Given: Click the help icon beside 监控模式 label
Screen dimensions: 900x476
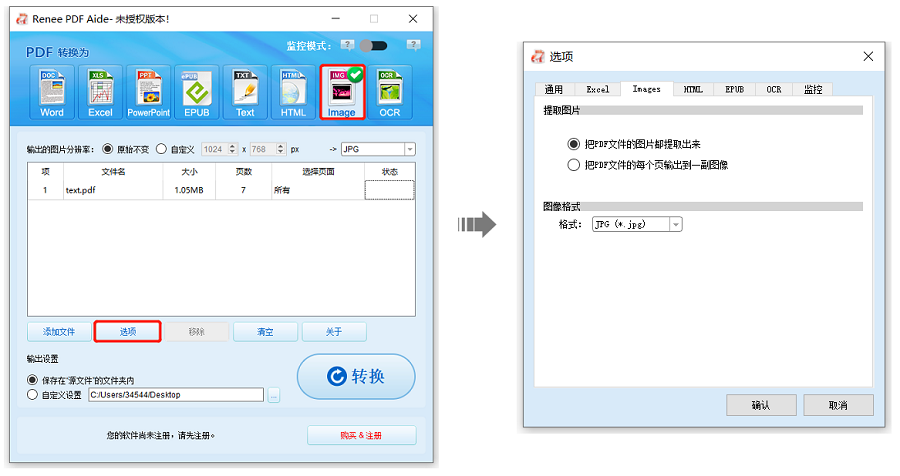Looking at the screenshot, I should point(347,45).
